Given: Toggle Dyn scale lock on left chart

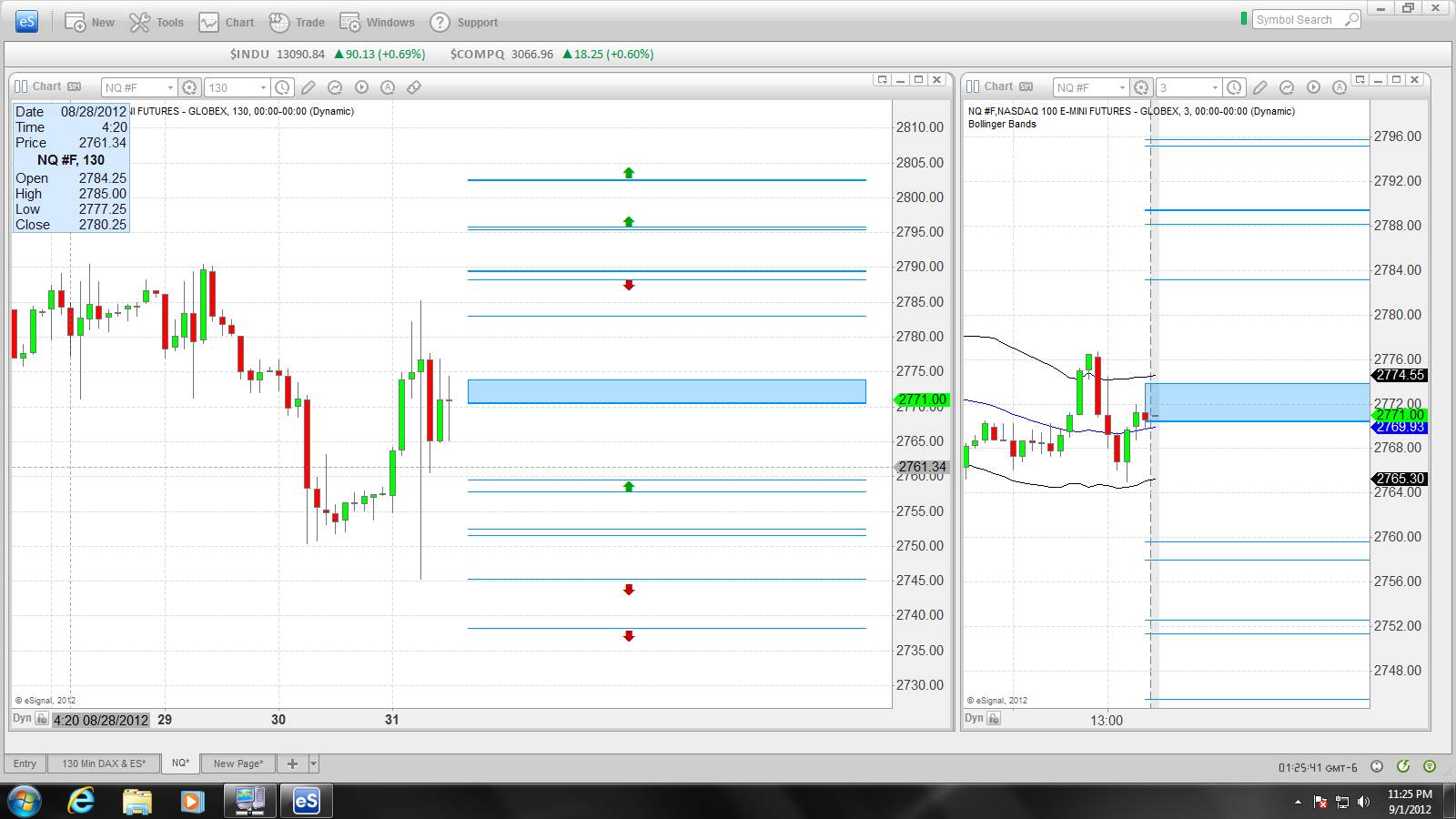Looking at the screenshot, I should pyautogui.click(x=42, y=719).
